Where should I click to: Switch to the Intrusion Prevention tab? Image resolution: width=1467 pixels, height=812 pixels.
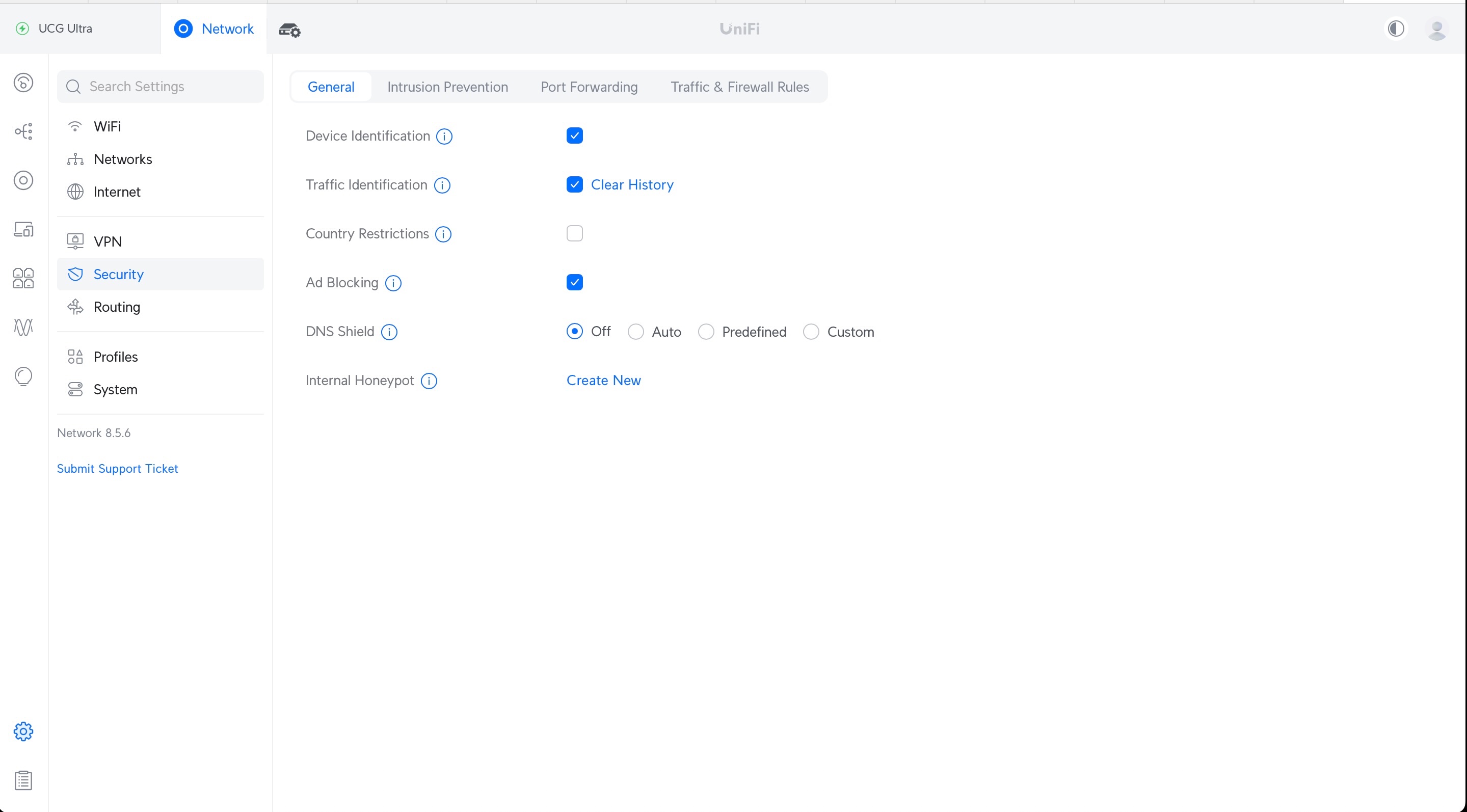click(x=447, y=87)
